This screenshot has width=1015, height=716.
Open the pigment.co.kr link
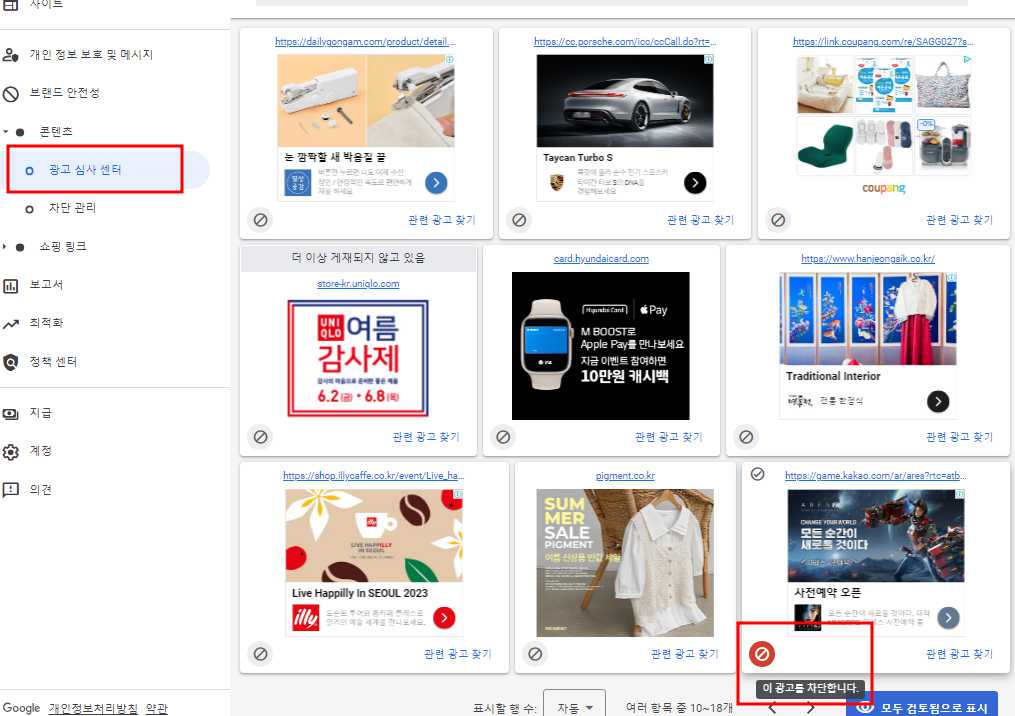pos(625,476)
